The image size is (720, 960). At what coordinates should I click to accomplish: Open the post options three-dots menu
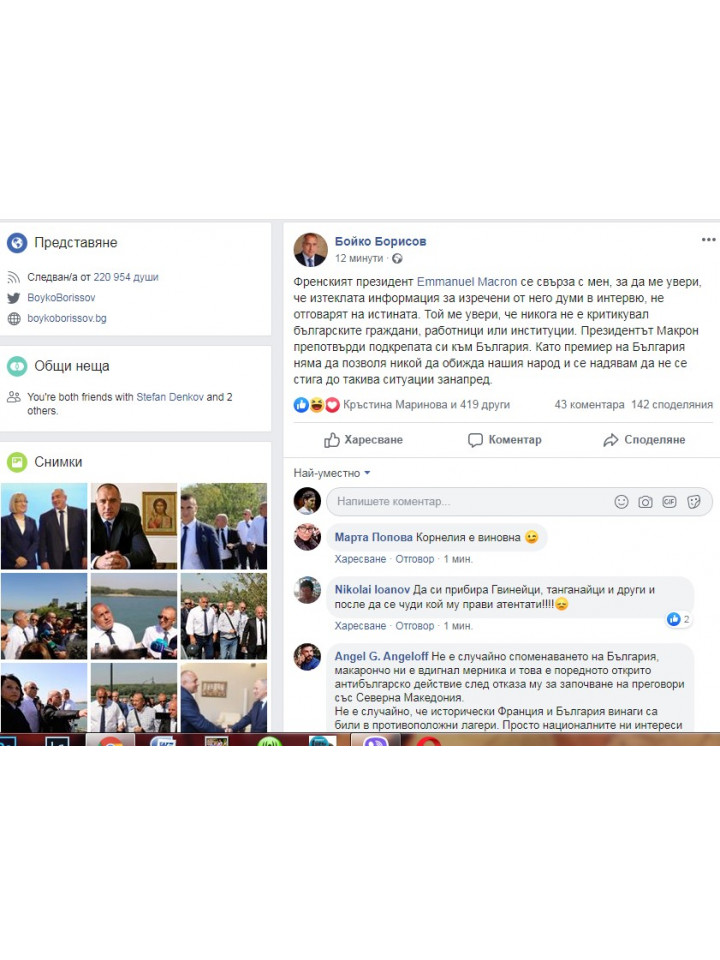pyautogui.click(x=708, y=240)
